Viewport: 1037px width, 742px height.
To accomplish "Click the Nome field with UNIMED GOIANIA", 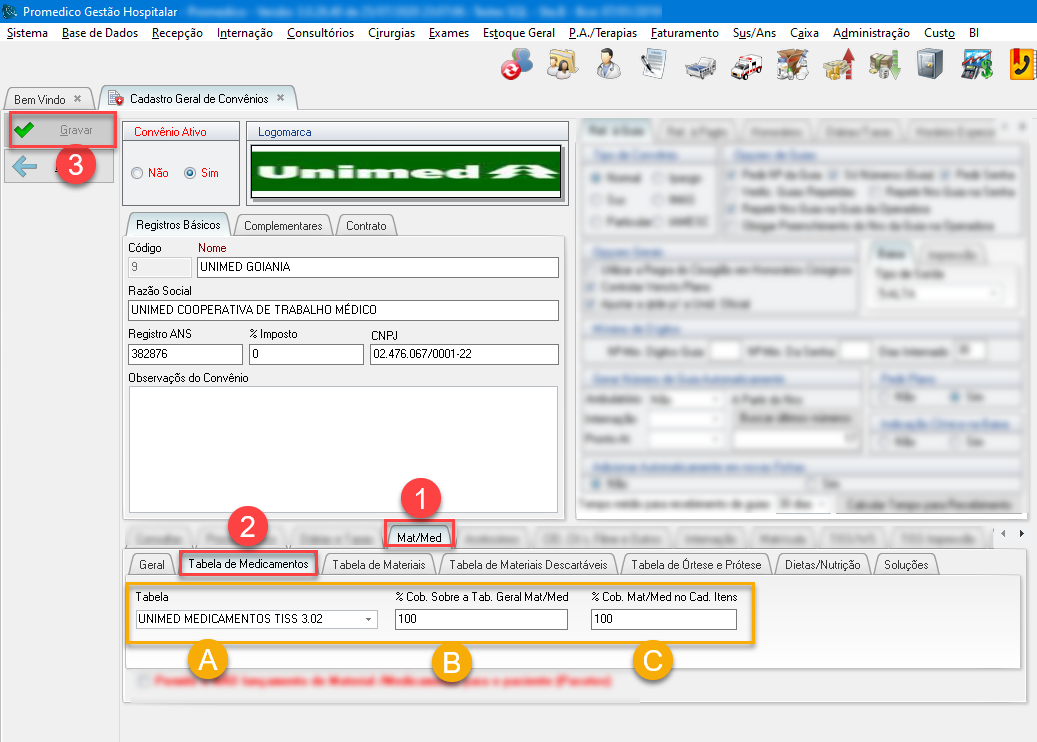I will pos(378,267).
